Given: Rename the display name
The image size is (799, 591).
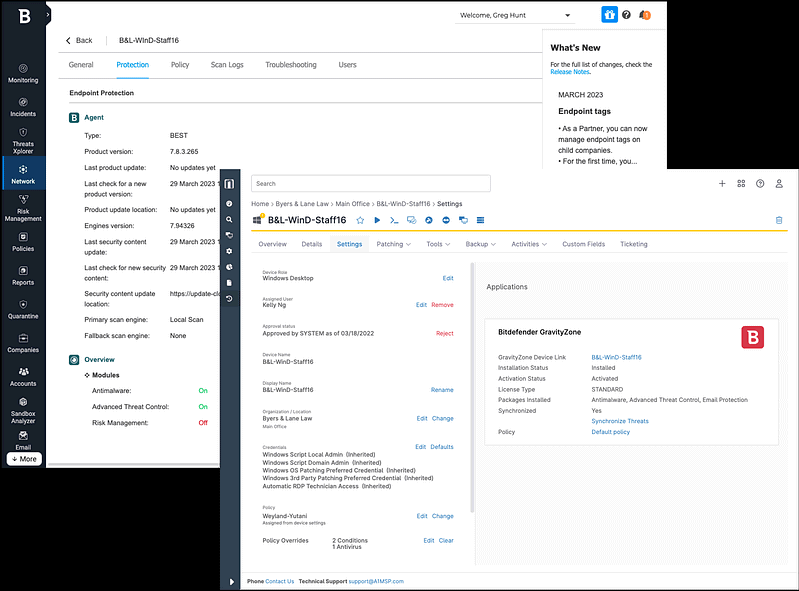Looking at the screenshot, I should [442, 390].
